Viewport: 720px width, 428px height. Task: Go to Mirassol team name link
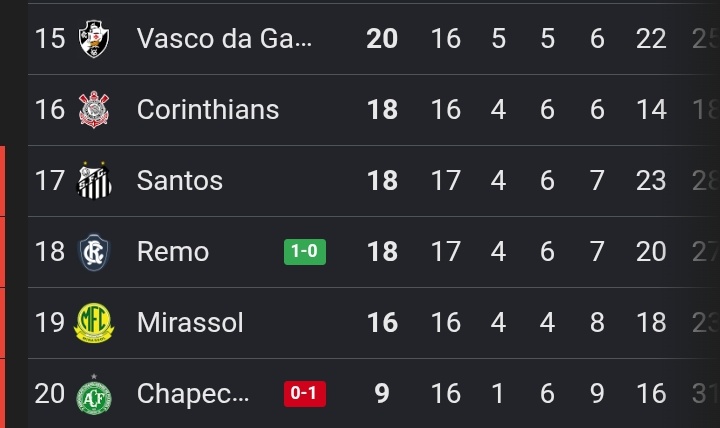click(190, 322)
